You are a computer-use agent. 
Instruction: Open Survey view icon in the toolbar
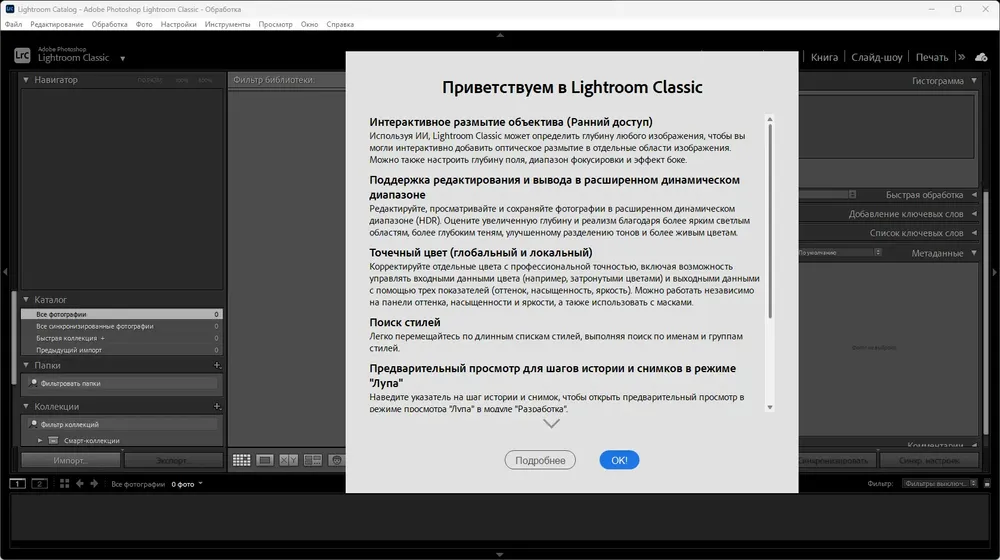[313, 460]
